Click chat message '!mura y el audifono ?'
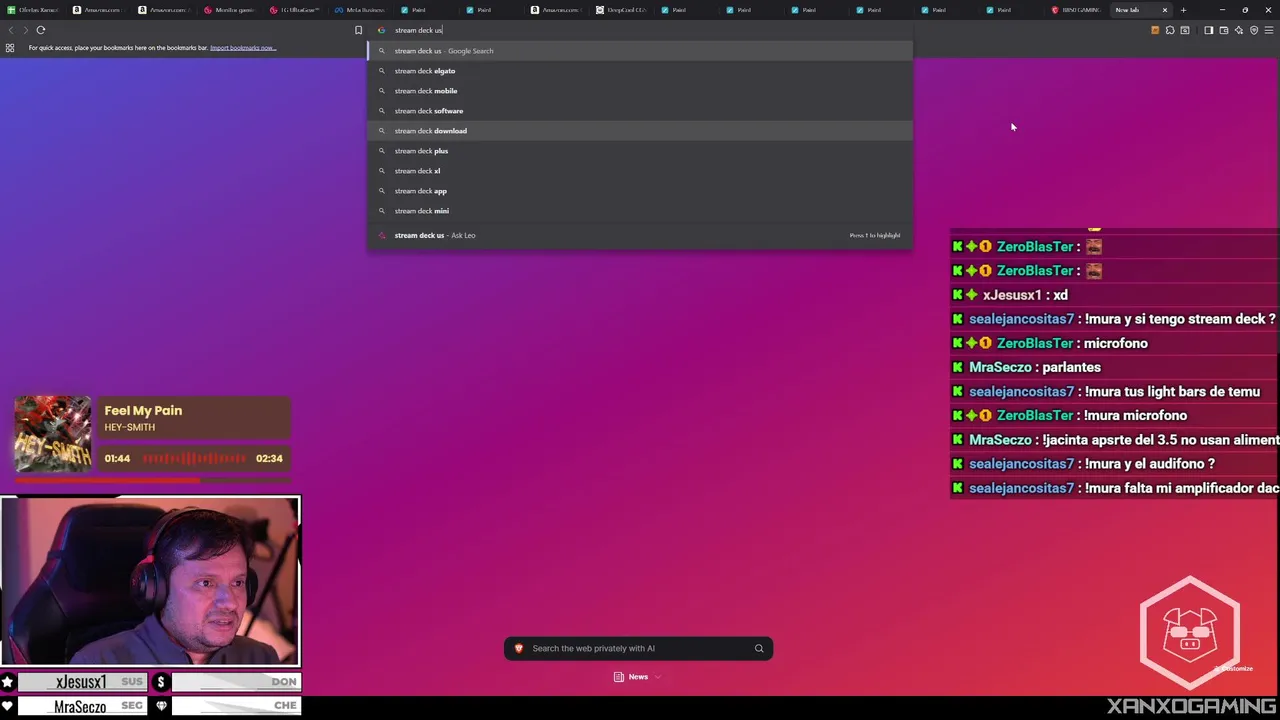 click(x=1084, y=464)
